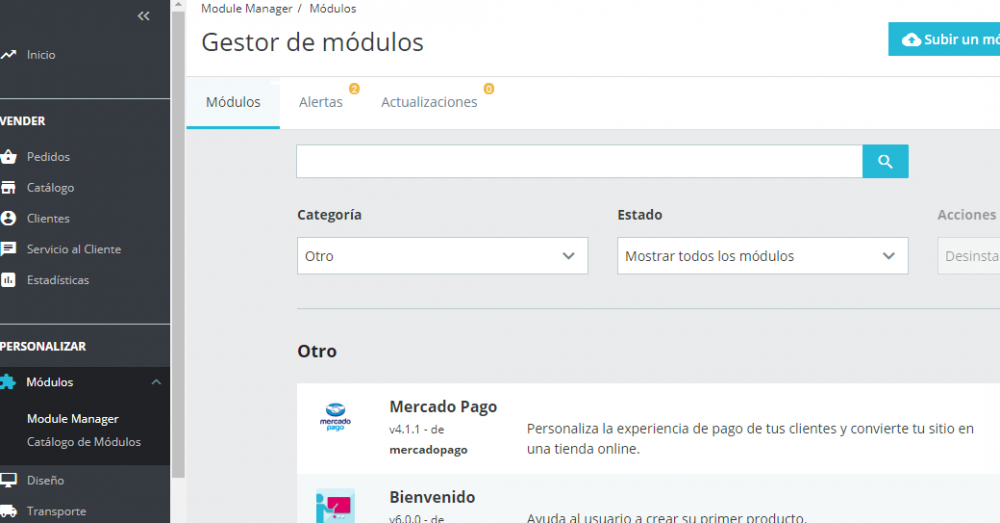The image size is (1000, 523).
Task: Click the Estadísticas bar-chart icon
Action: click(x=8, y=279)
